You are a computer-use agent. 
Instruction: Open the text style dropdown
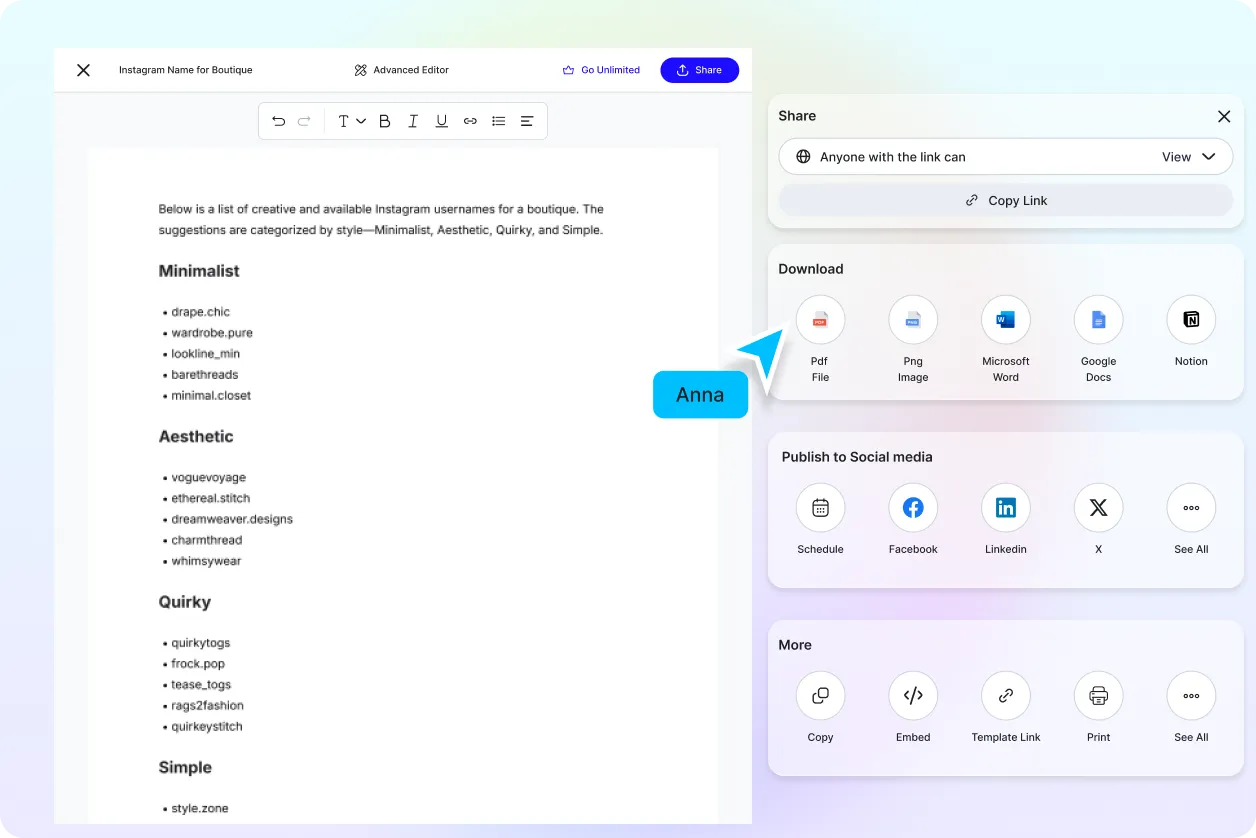coord(349,120)
